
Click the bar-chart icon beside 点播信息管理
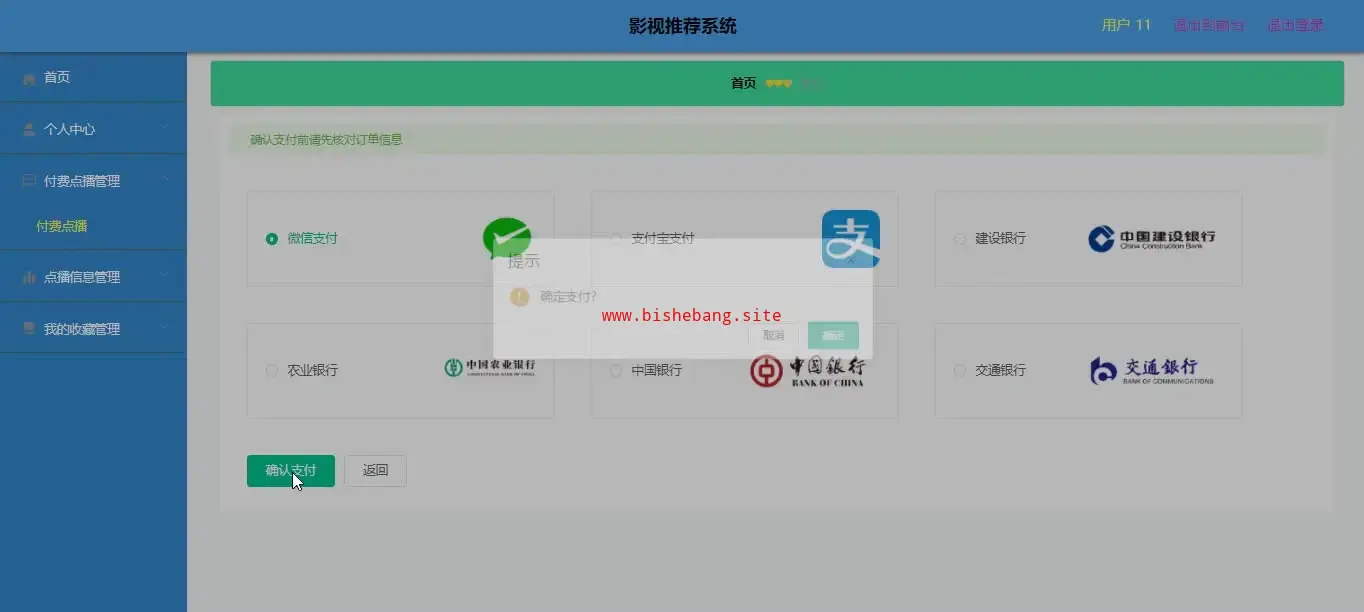click(x=29, y=277)
